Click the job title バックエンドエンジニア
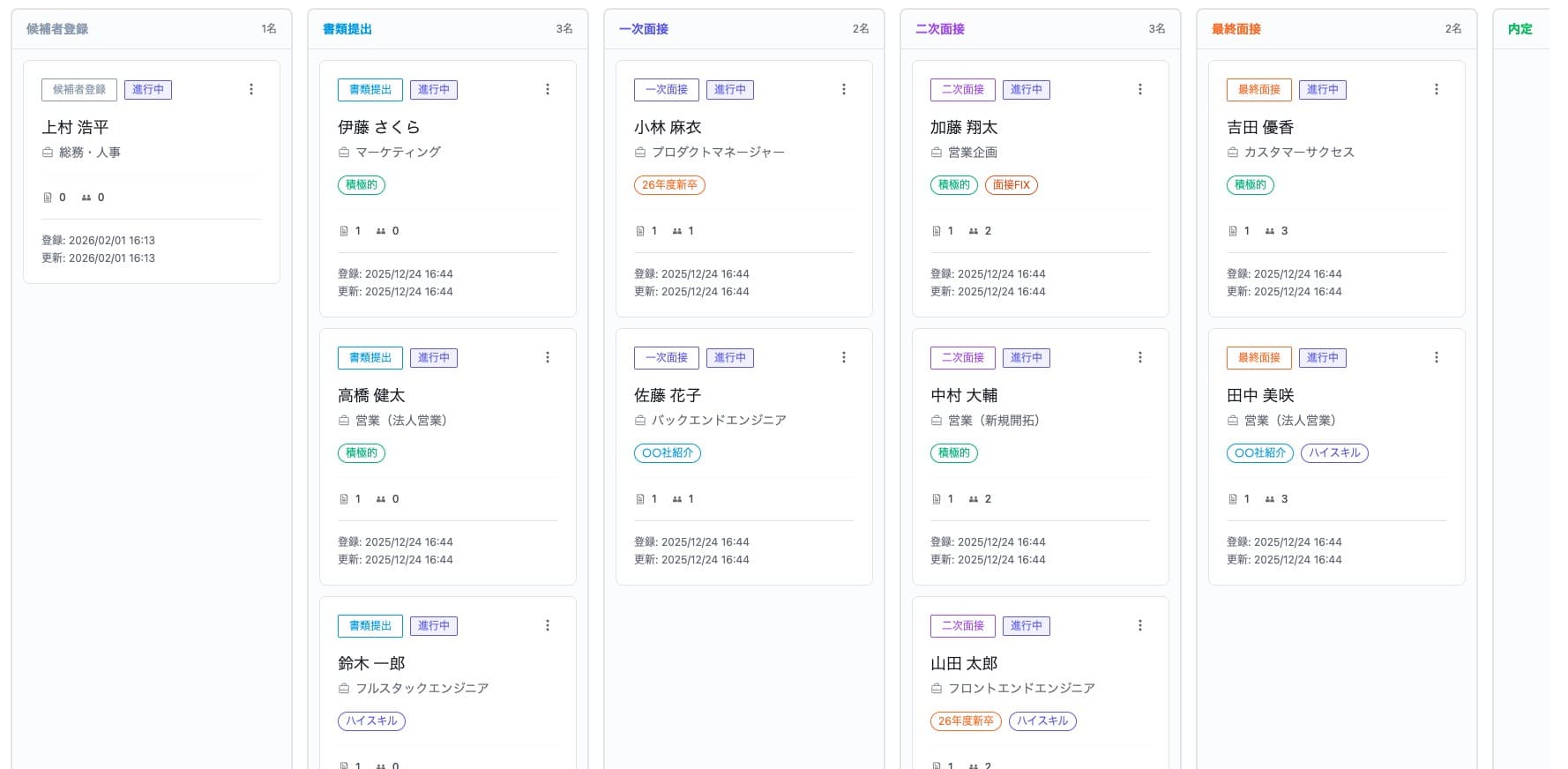This screenshot has width=1568, height=769. [x=719, y=421]
